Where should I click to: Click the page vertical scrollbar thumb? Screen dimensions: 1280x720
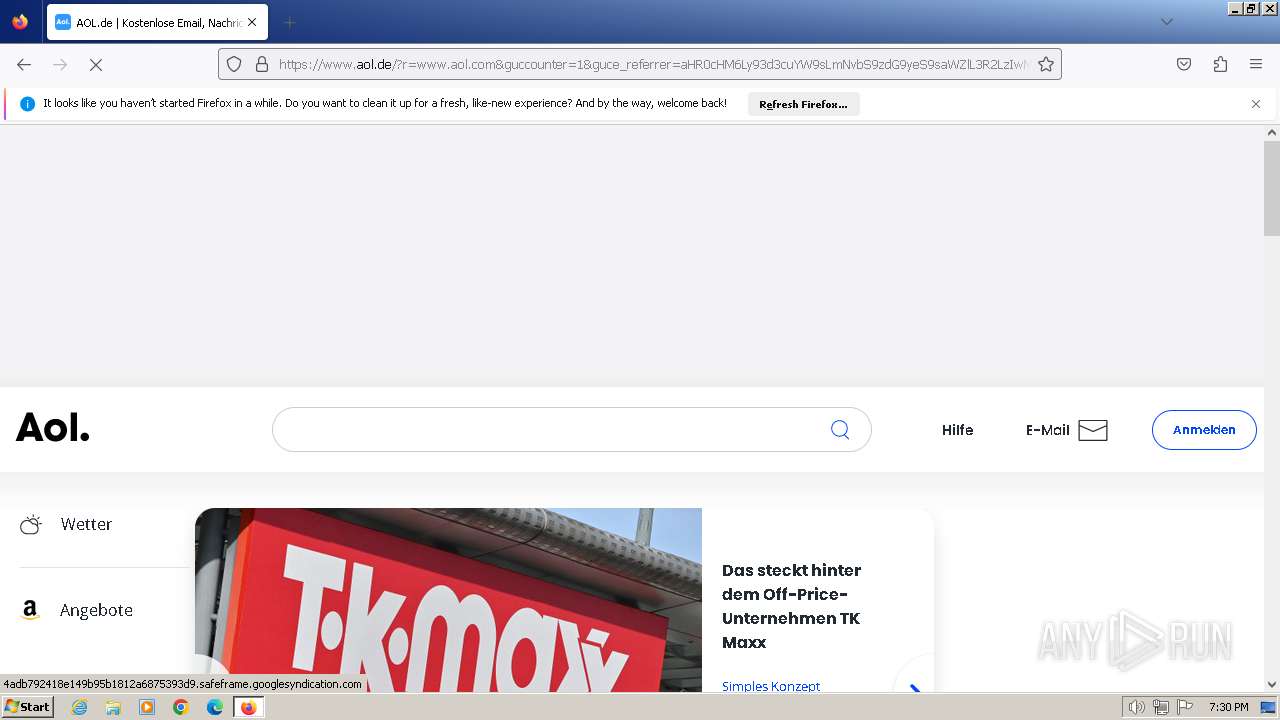point(1272,189)
